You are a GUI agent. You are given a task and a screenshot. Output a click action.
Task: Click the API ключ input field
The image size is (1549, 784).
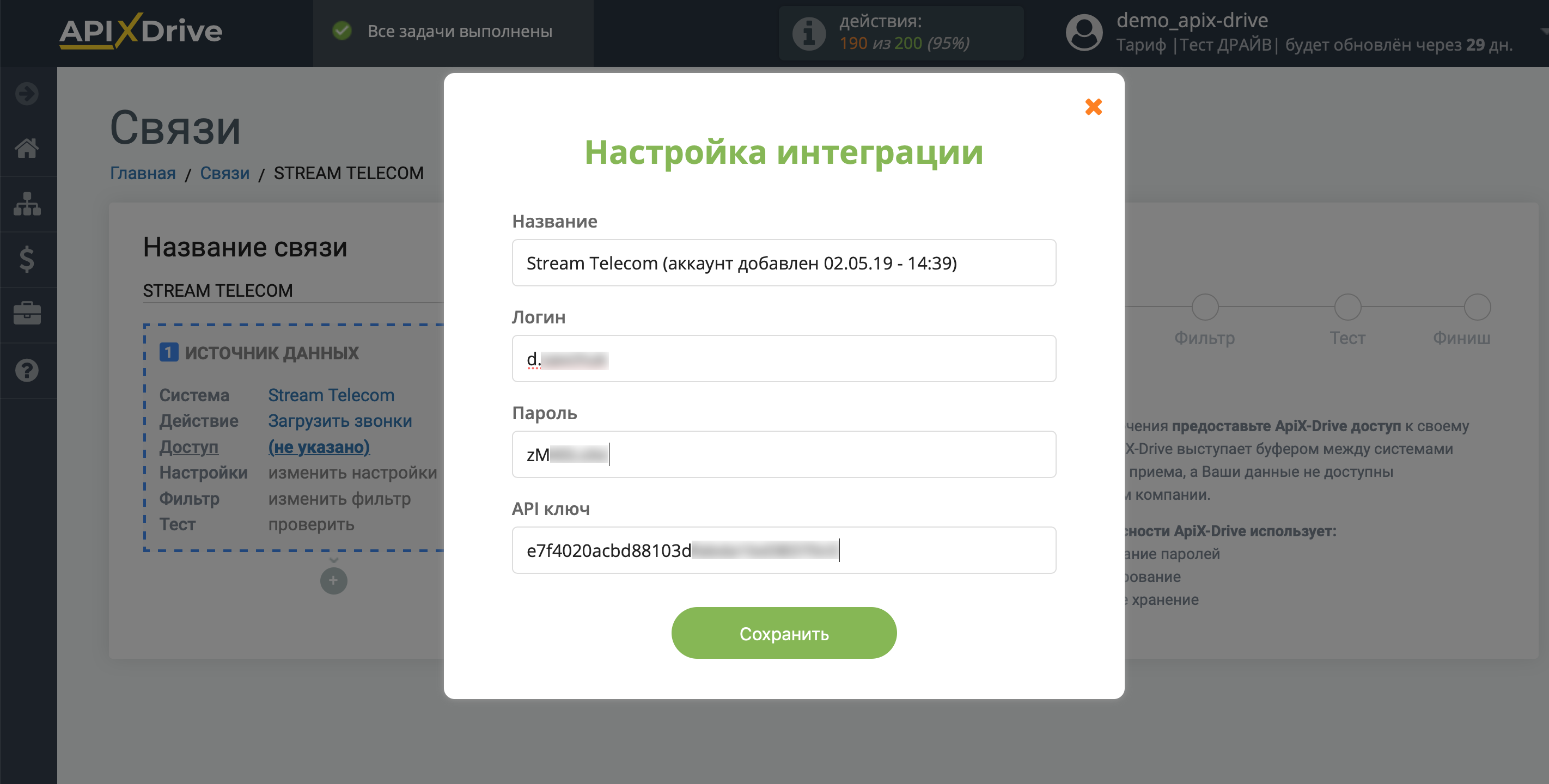tap(784, 551)
